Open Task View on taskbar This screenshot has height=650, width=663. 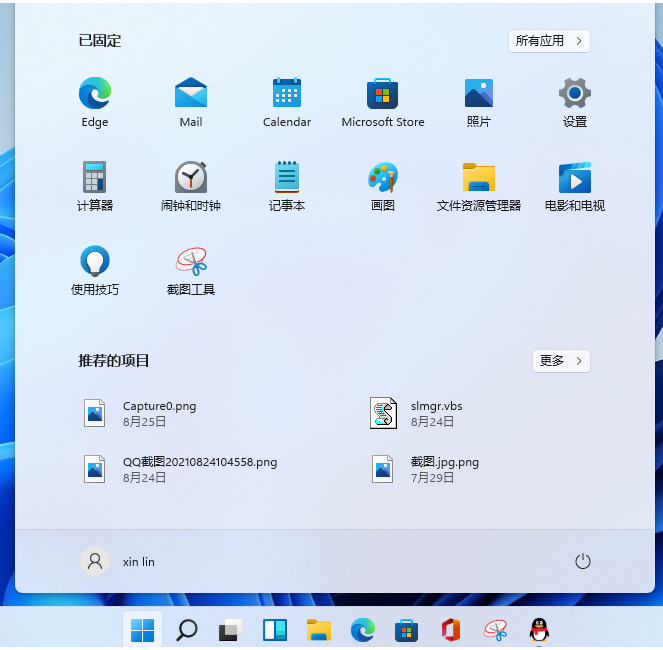click(x=230, y=630)
